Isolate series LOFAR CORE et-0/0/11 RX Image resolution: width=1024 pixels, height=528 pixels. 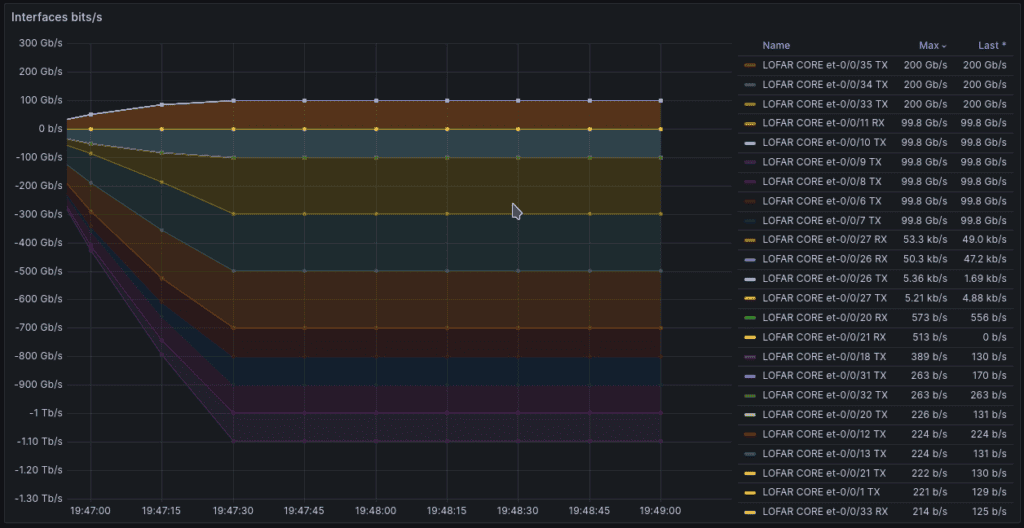point(825,124)
